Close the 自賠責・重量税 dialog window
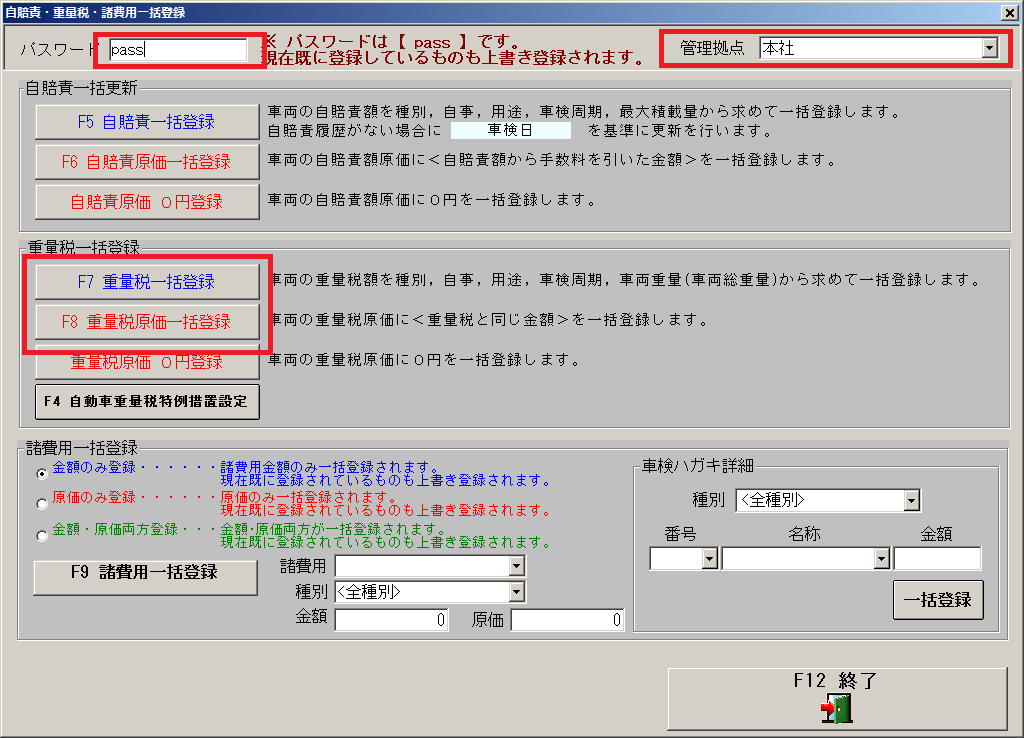This screenshot has width=1024, height=738. pos(1010,12)
